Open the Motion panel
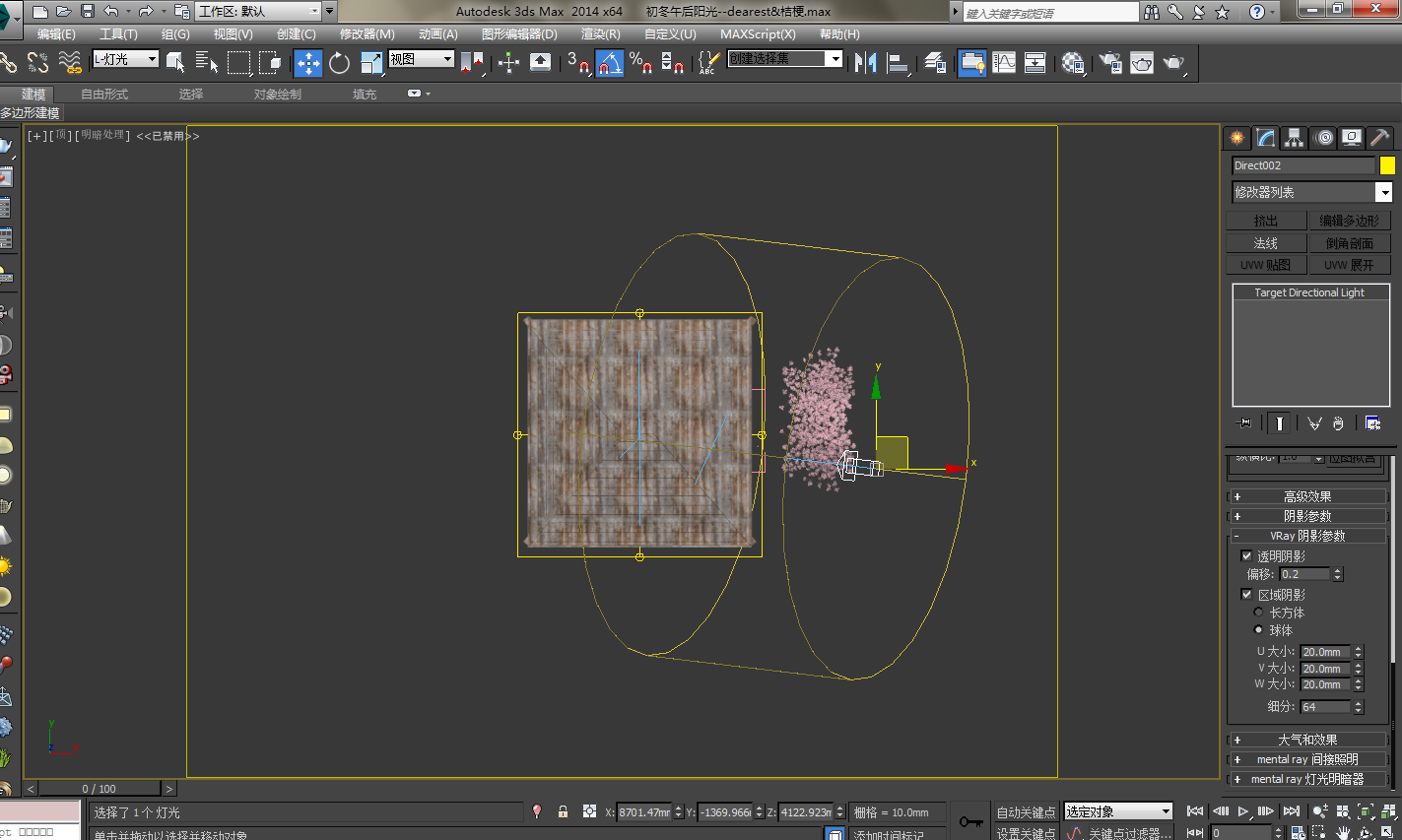This screenshot has height=840, width=1402. 1324,138
